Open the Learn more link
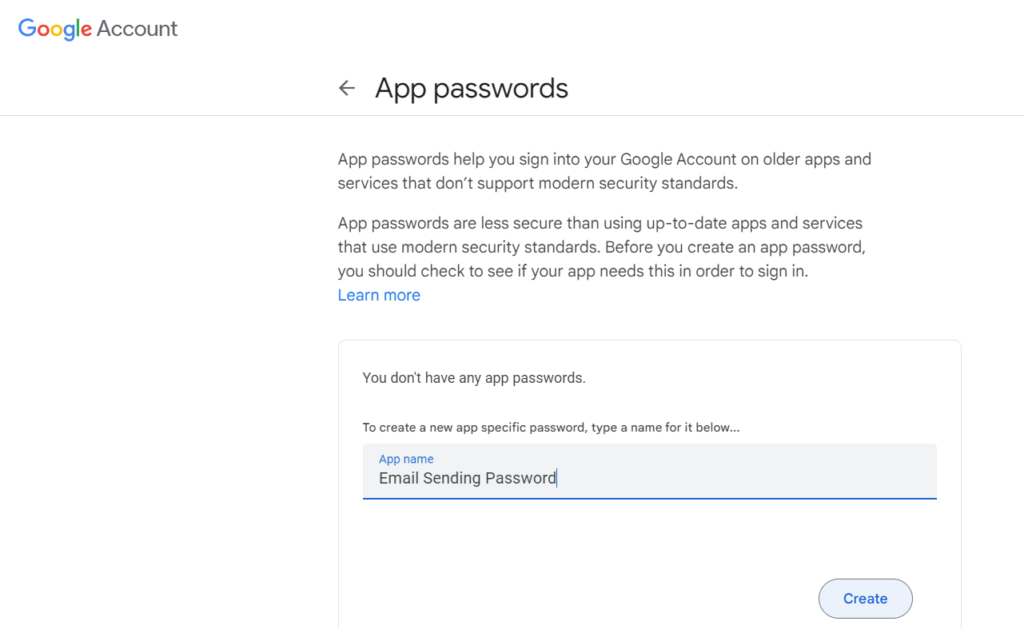1024x629 pixels. [x=379, y=295]
